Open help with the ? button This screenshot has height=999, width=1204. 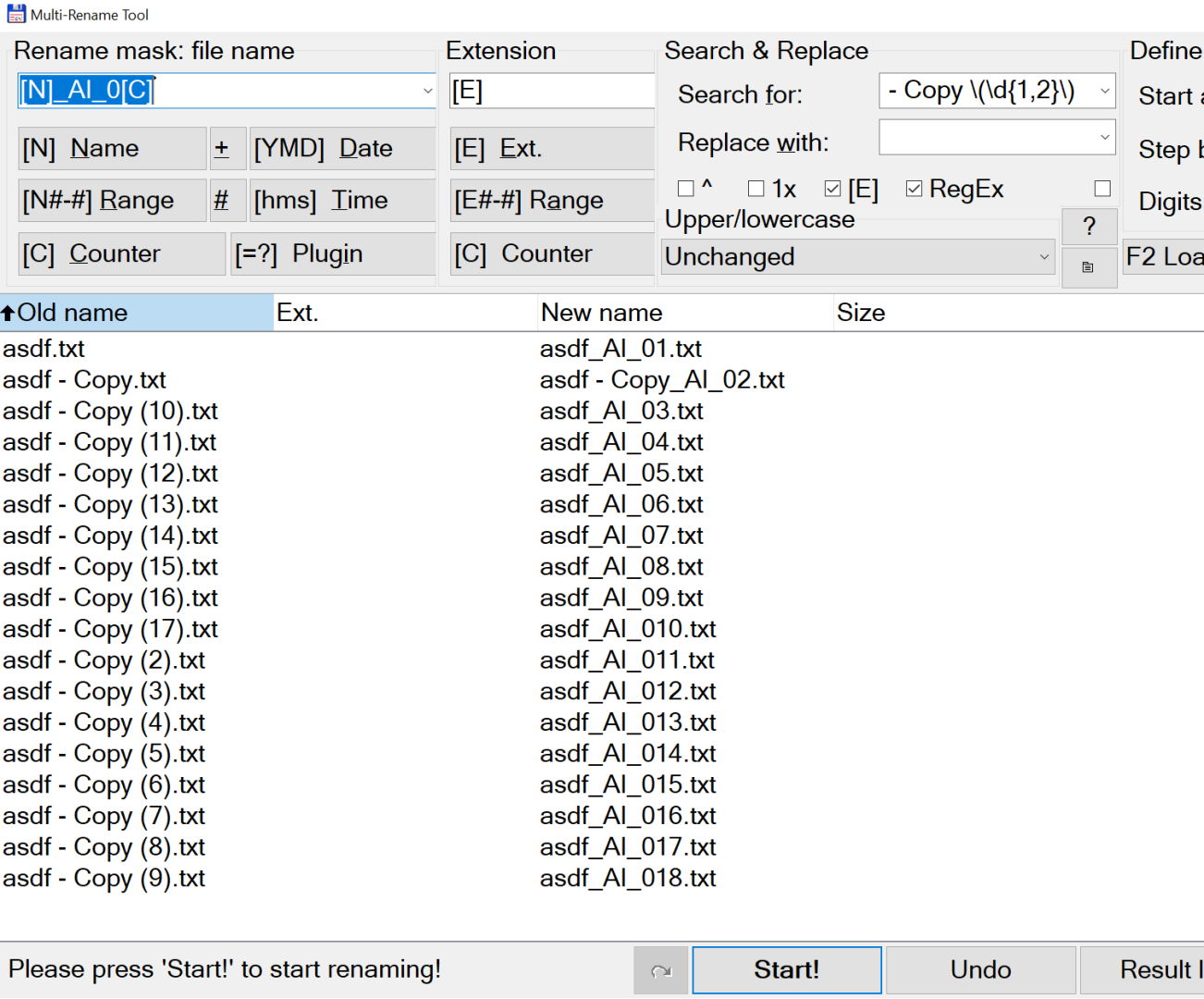1088,226
